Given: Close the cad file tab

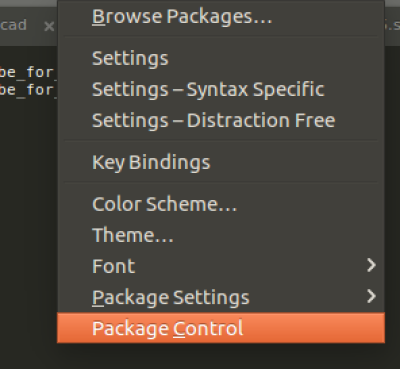Looking at the screenshot, I should coord(49,26).
